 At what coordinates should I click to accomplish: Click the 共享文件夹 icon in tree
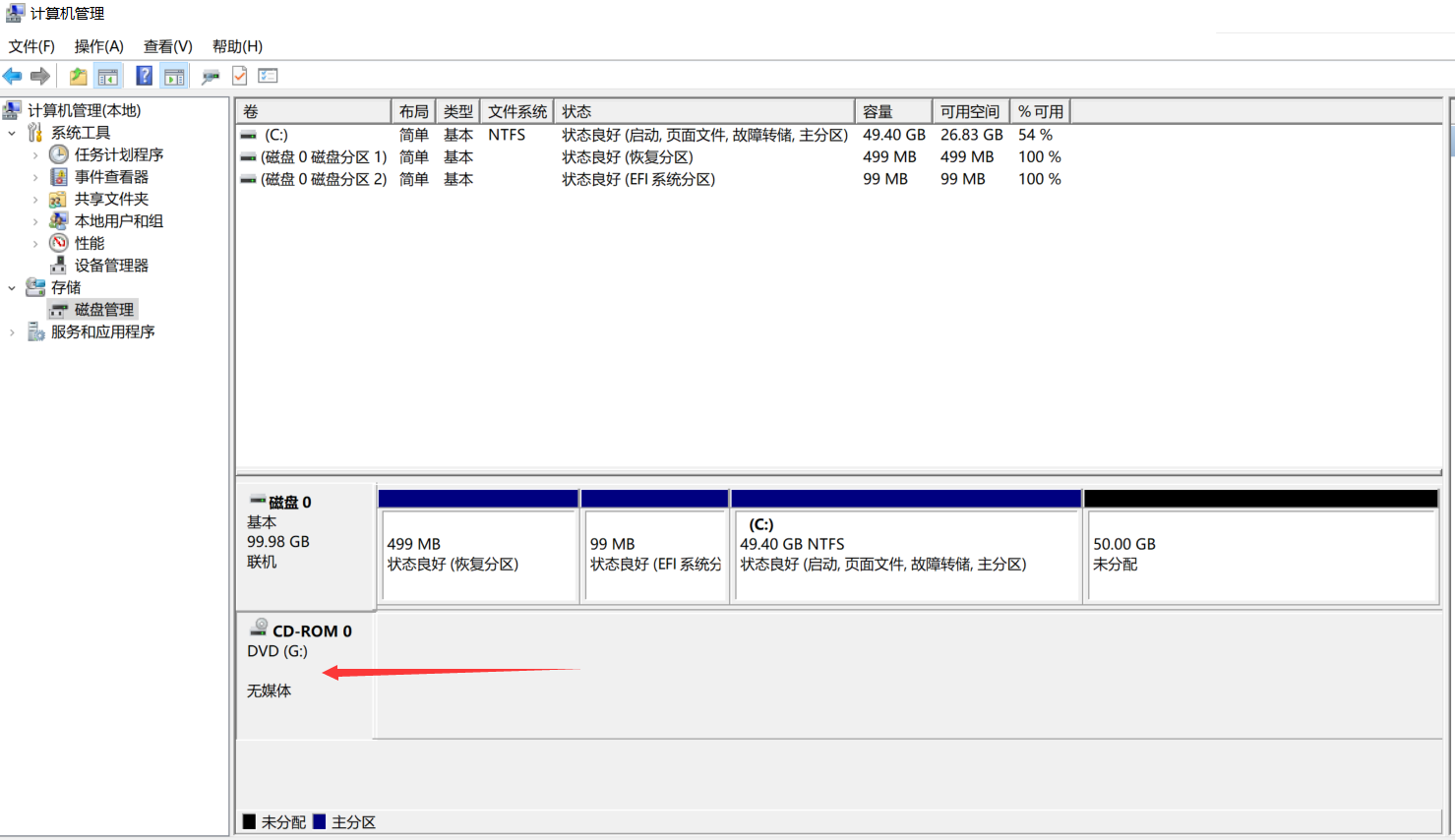point(58,199)
